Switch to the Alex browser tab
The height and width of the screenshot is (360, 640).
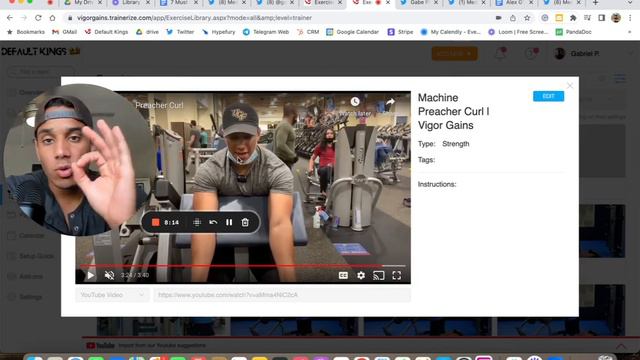[513, 3]
